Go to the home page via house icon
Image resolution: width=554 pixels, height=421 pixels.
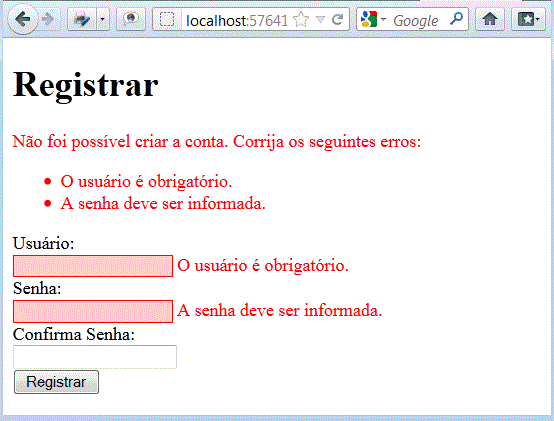490,19
